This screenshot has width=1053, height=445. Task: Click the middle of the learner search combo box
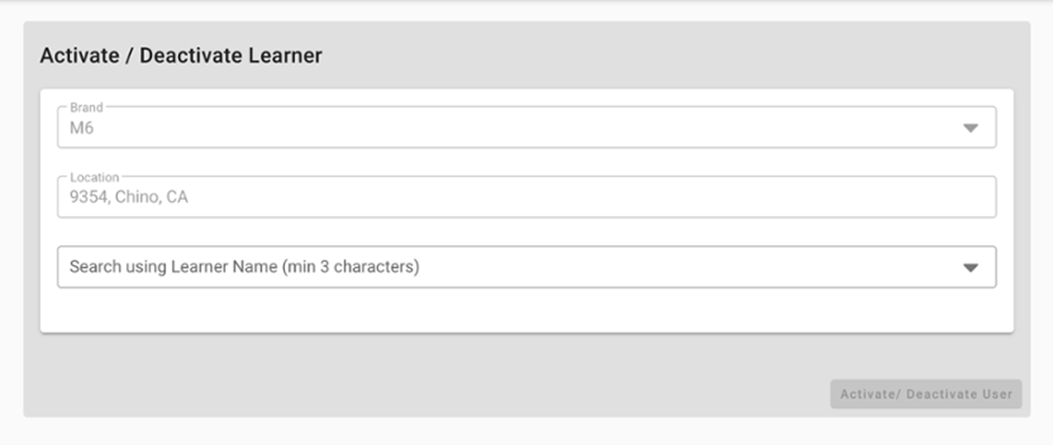(526, 268)
